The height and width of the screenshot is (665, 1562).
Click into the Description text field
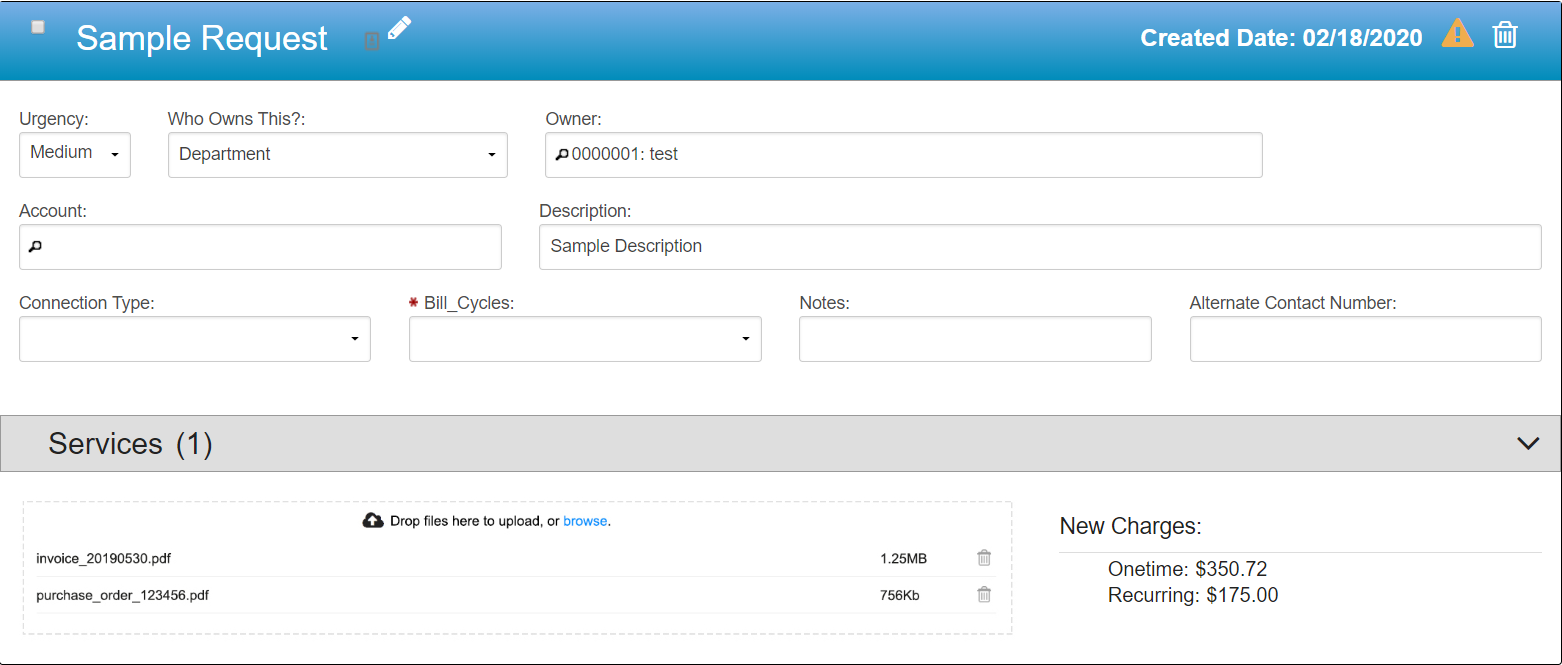(1040, 247)
